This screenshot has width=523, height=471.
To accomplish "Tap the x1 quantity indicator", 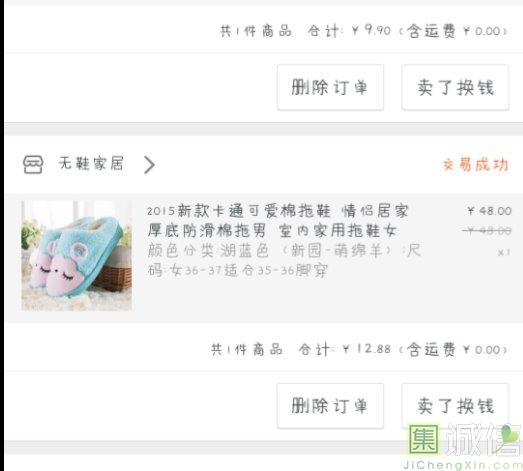I will click(x=504, y=253).
